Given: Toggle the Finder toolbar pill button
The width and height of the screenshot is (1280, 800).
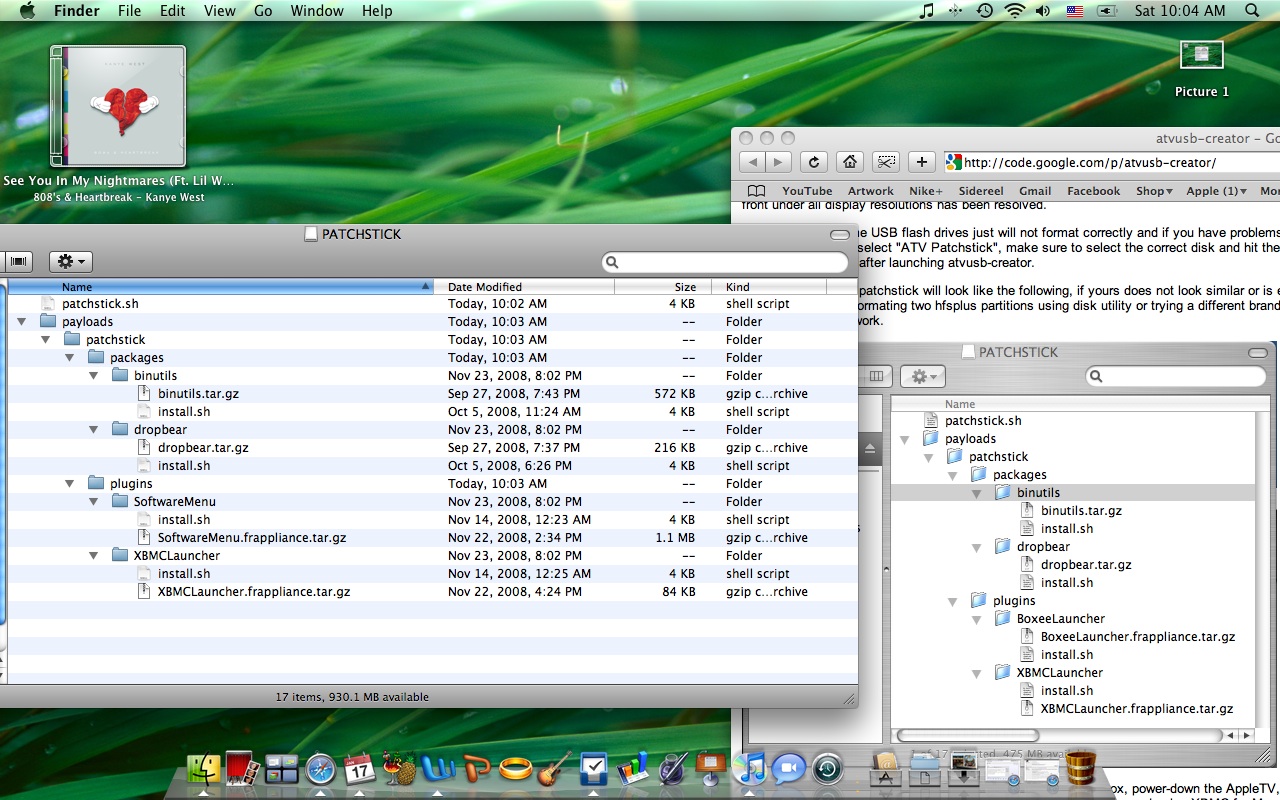Looking at the screenshot, I should [839, 234].
